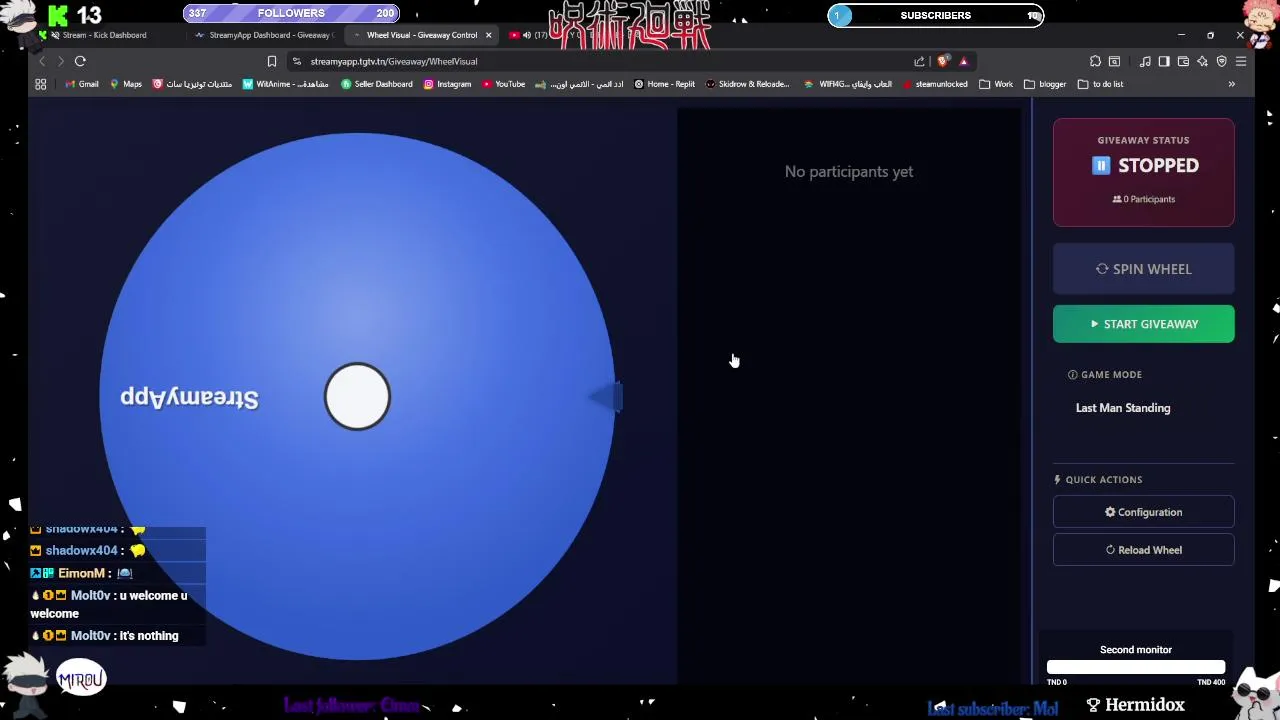Screen dimensions: 1280x720
Task: Click the Second monitor progress bar
Action: tap(1136, 667)
